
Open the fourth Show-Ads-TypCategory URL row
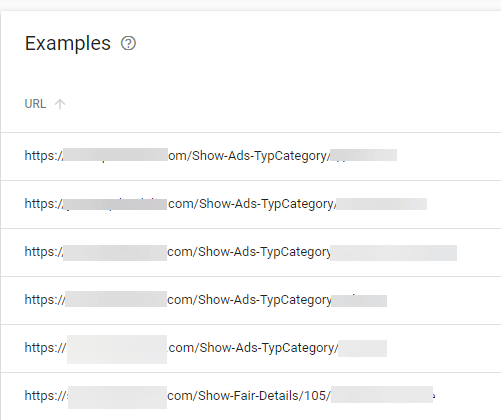[x=251, y=300]
